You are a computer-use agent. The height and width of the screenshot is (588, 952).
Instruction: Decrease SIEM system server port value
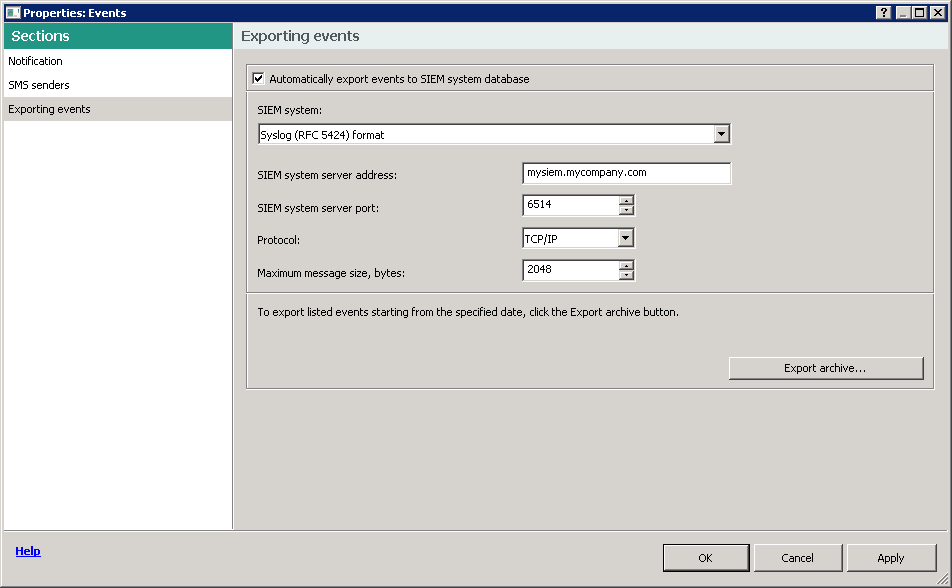627,210
